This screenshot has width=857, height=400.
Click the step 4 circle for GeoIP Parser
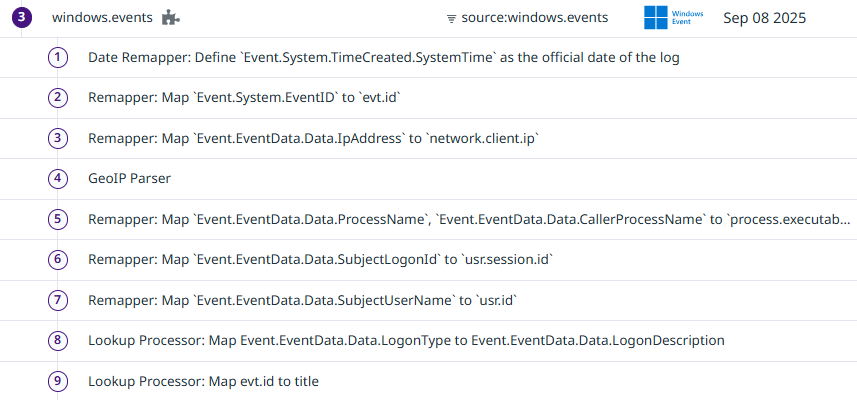coord(59,179)
